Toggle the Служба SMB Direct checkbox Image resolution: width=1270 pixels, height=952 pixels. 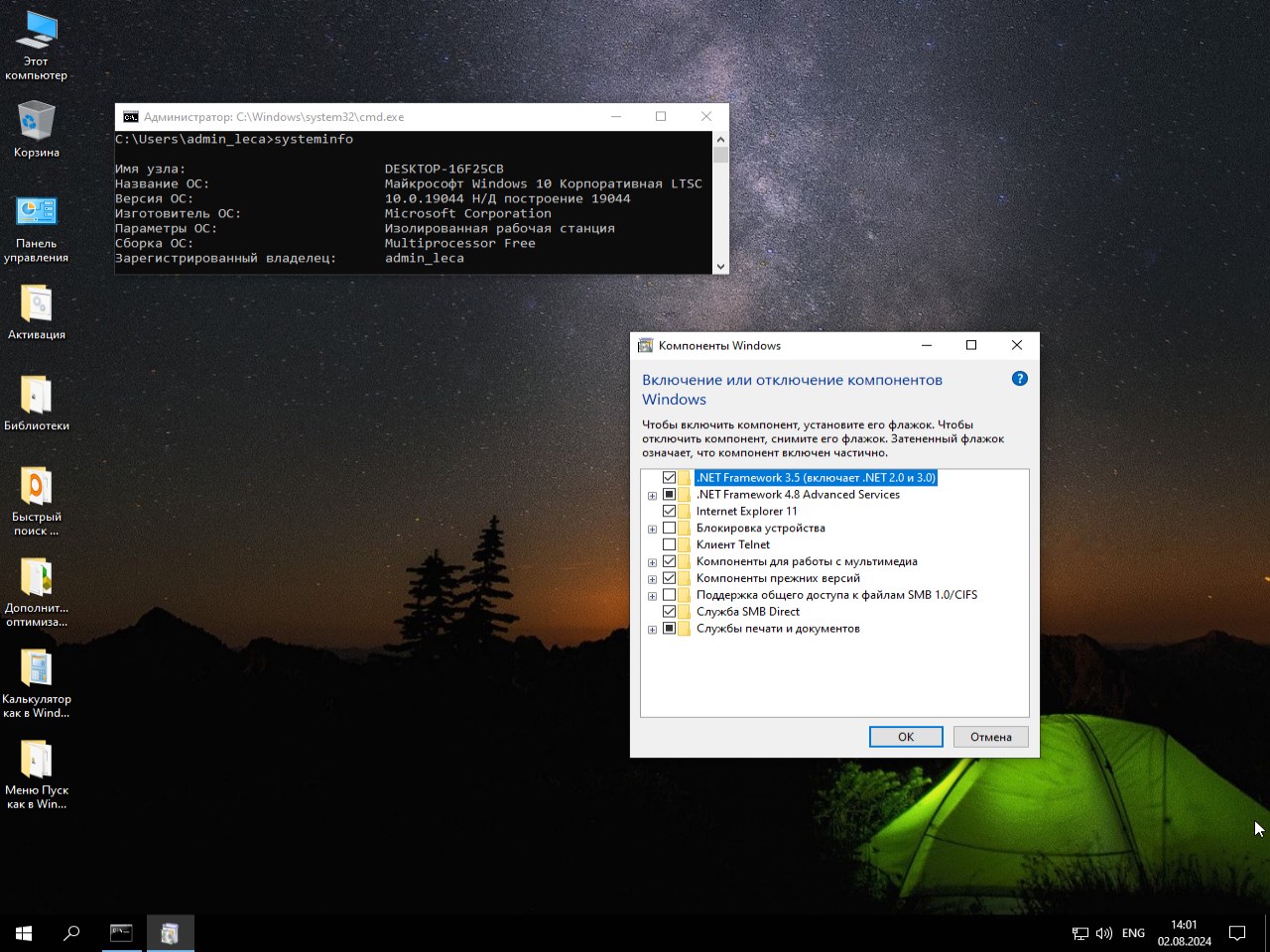tap(669, 612)
